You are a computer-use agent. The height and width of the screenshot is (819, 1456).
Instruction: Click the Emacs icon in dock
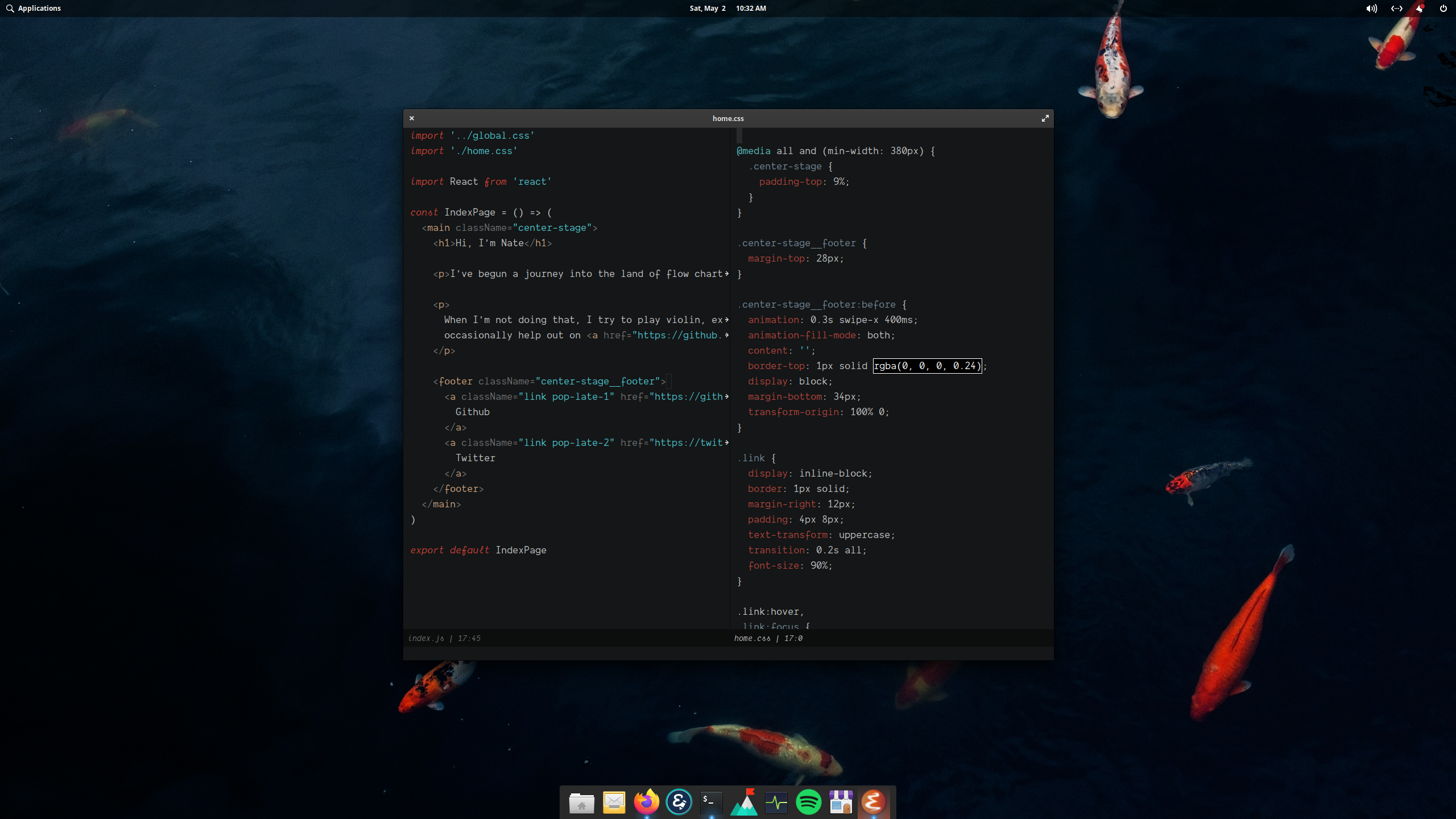pyautogui.click(x=873, y=803)
